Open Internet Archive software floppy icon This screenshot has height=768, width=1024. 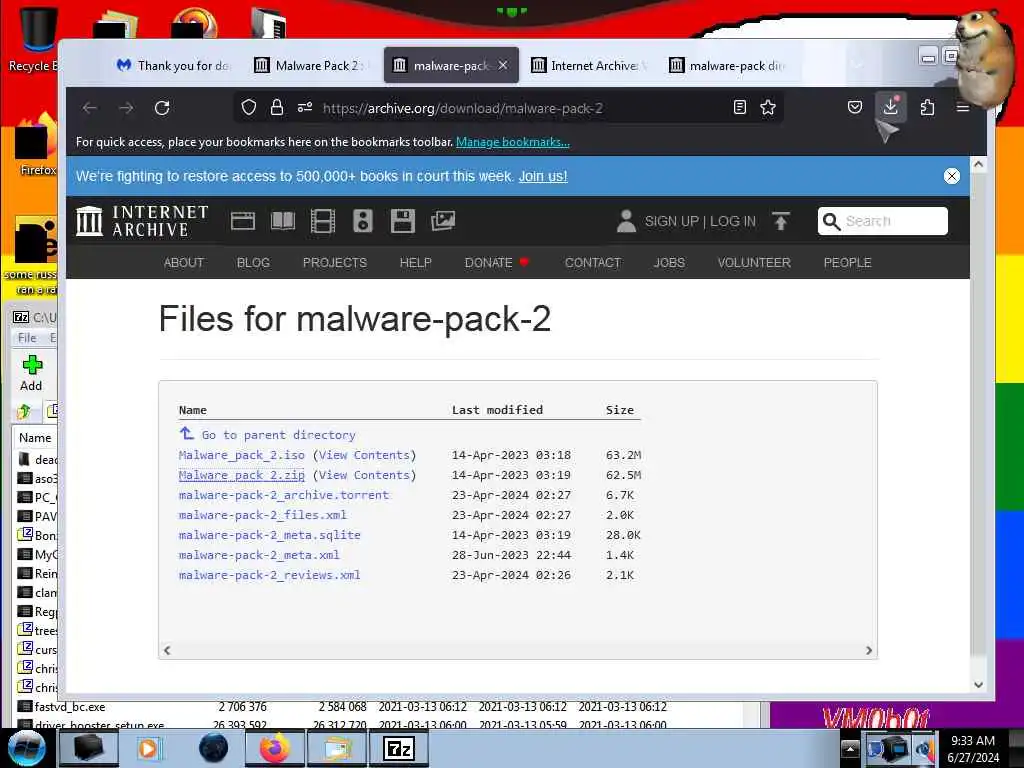[x=402, y=221]
